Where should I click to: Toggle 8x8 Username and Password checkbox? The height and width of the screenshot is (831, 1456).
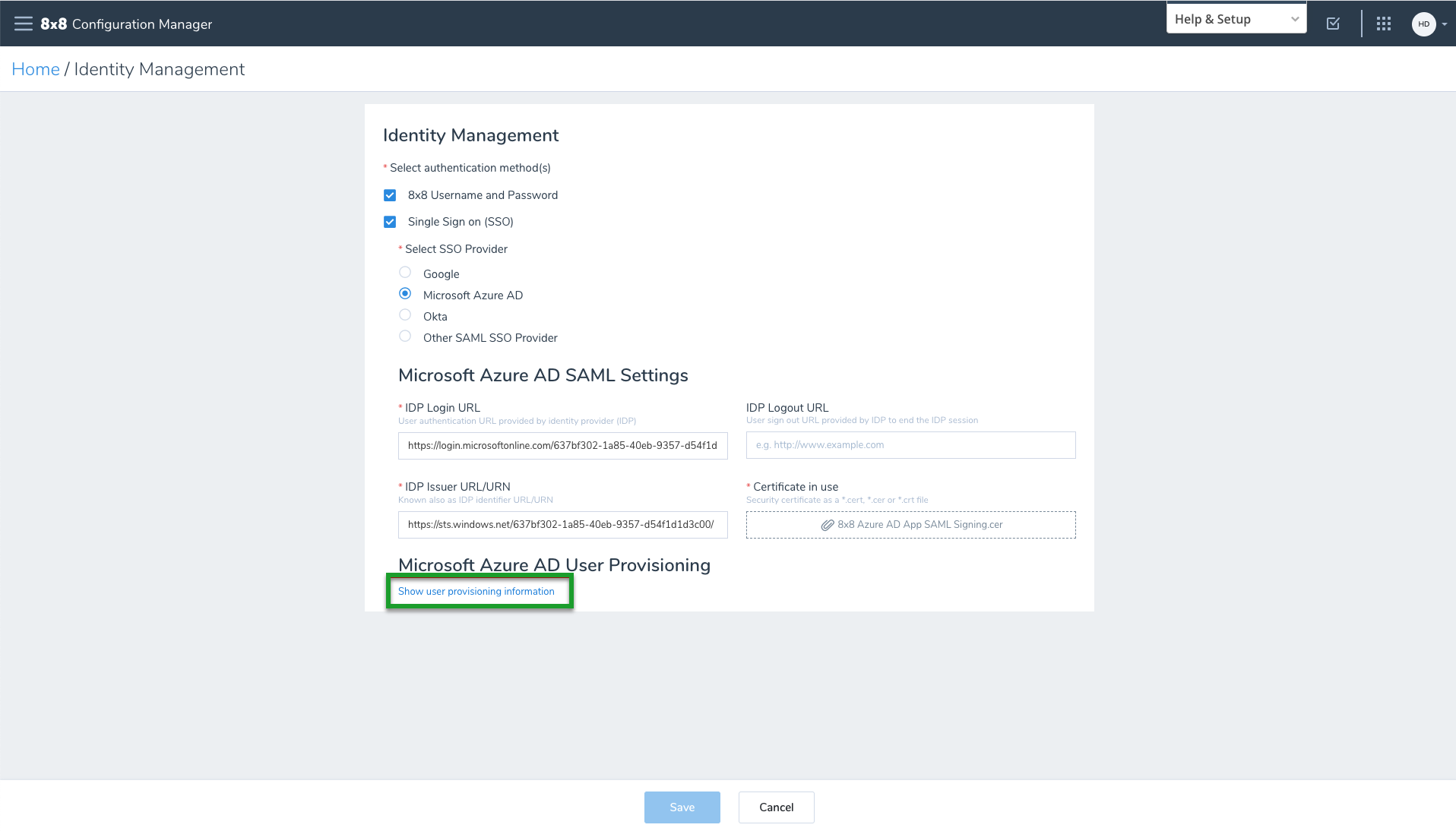tap(390, 195)
